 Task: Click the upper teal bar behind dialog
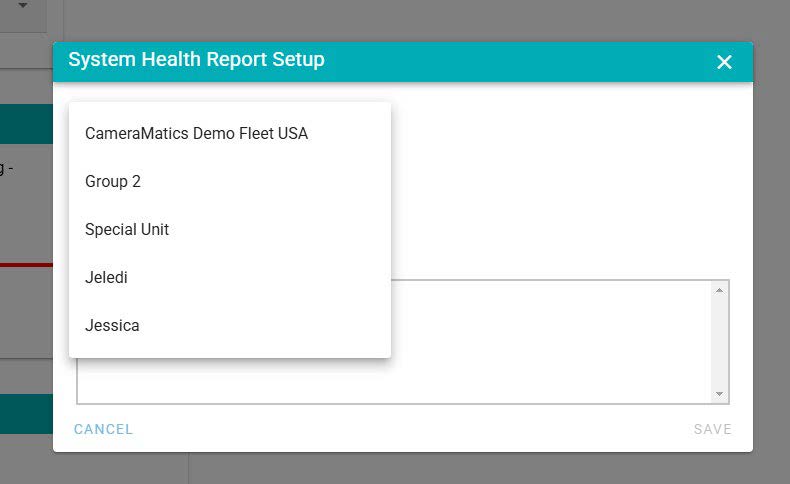point(26,124)
